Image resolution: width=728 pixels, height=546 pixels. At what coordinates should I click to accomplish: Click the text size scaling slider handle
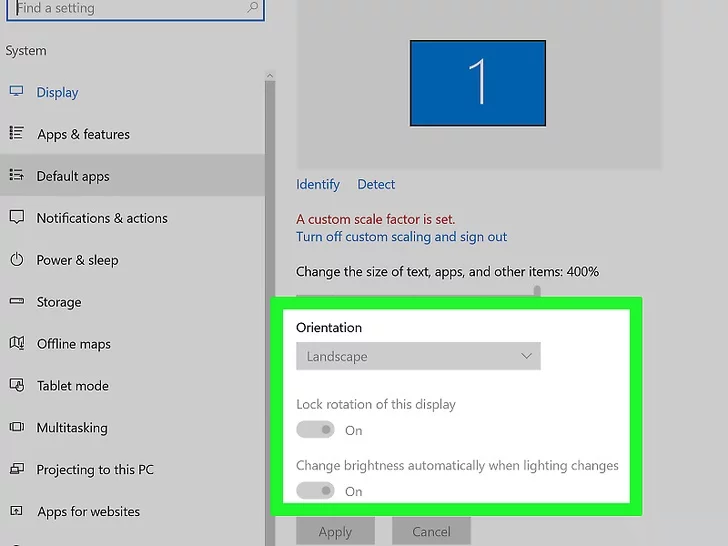pyautogui.click(x=537, y=291)
